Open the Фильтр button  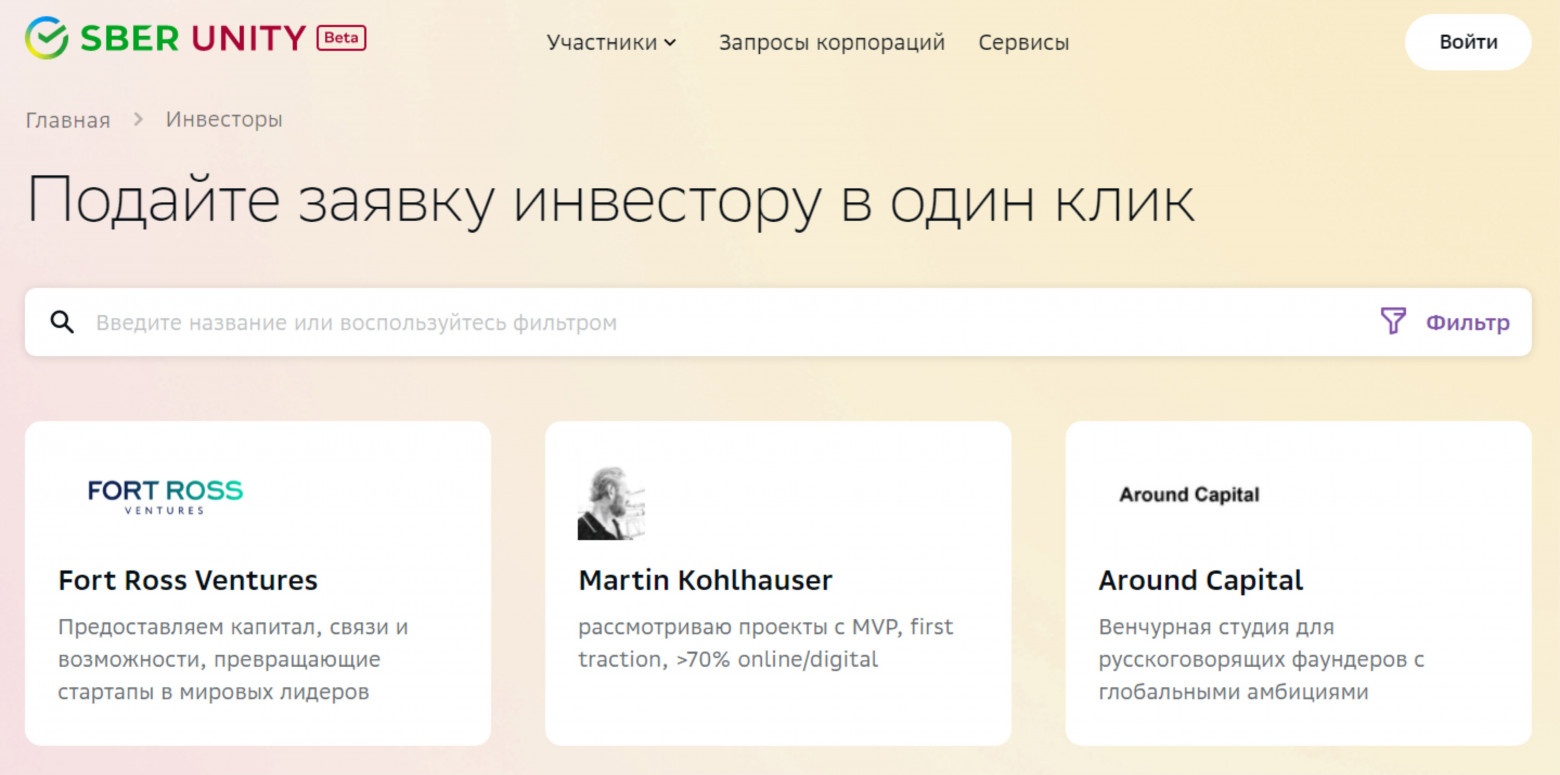[1445, 322]
